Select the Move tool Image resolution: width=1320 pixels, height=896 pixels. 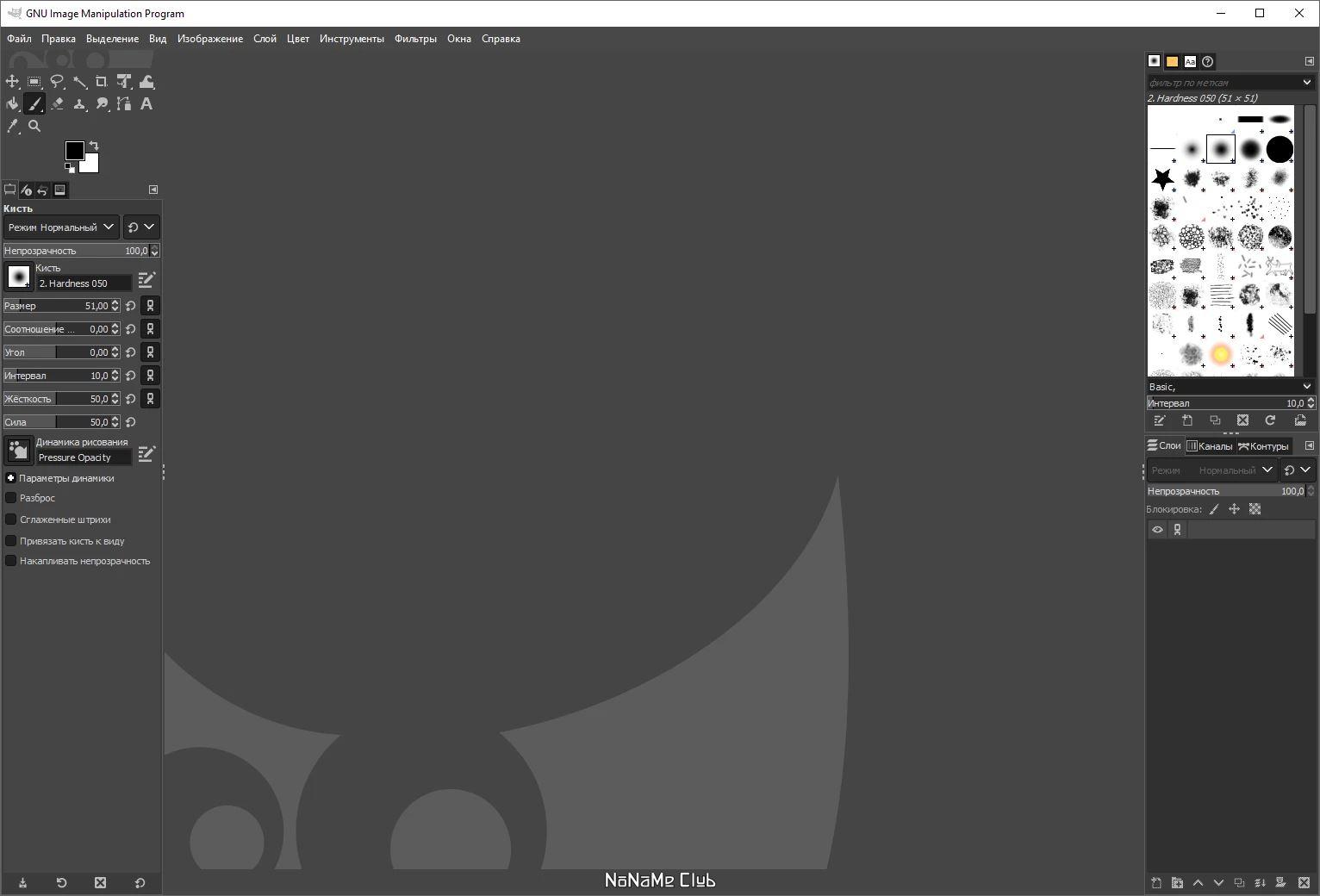click(12, 81)
